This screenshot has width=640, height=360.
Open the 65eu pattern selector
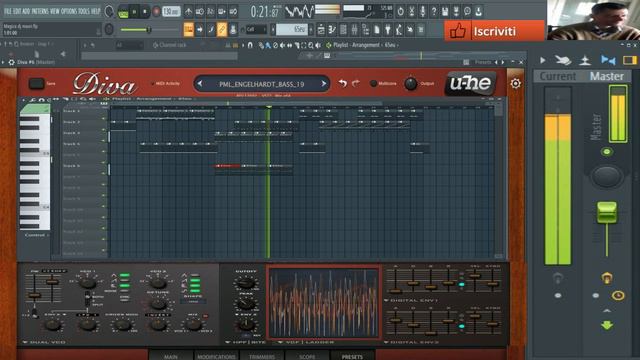point(291,29)
